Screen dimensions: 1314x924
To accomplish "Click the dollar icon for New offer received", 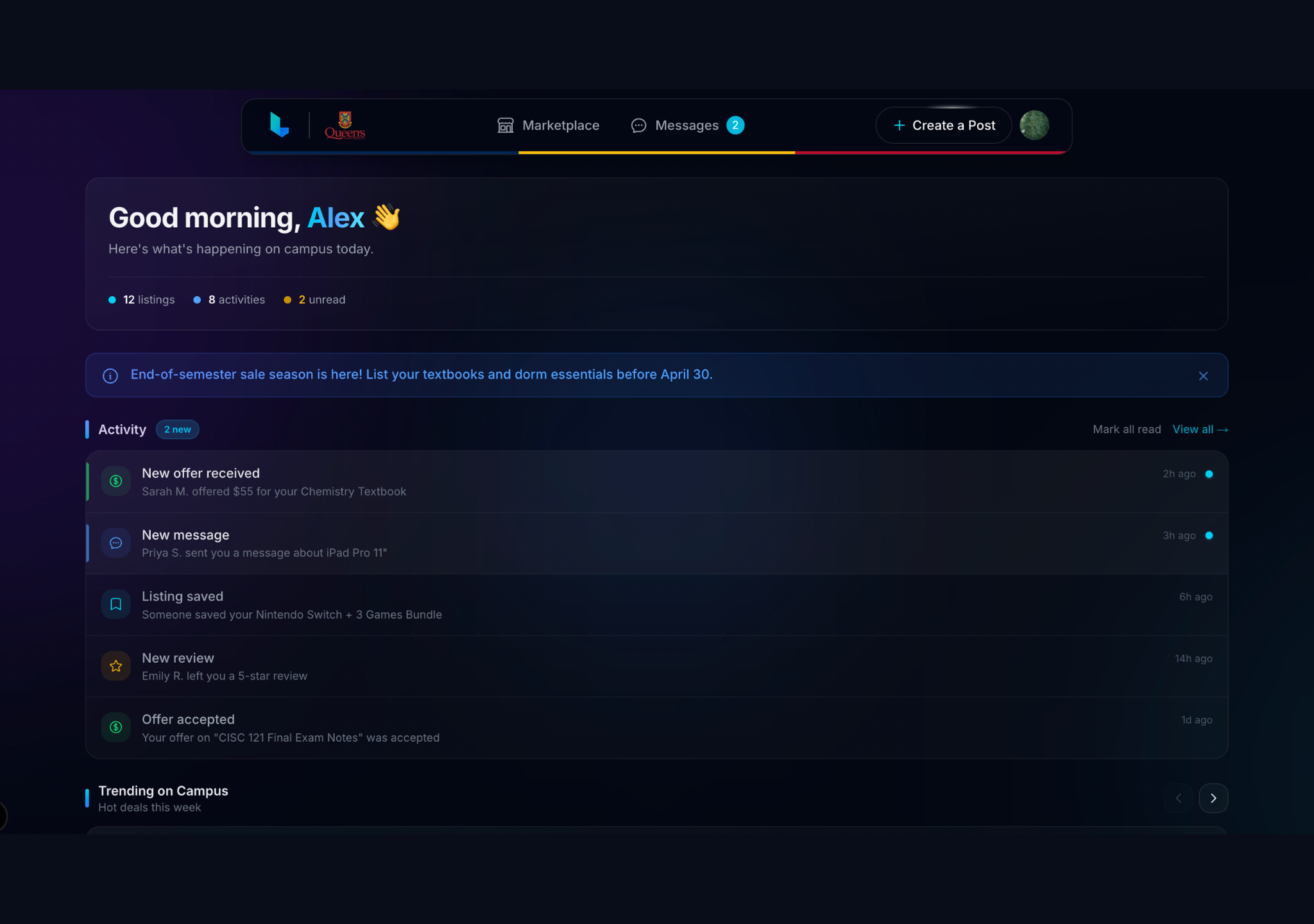I will point(116,481).
